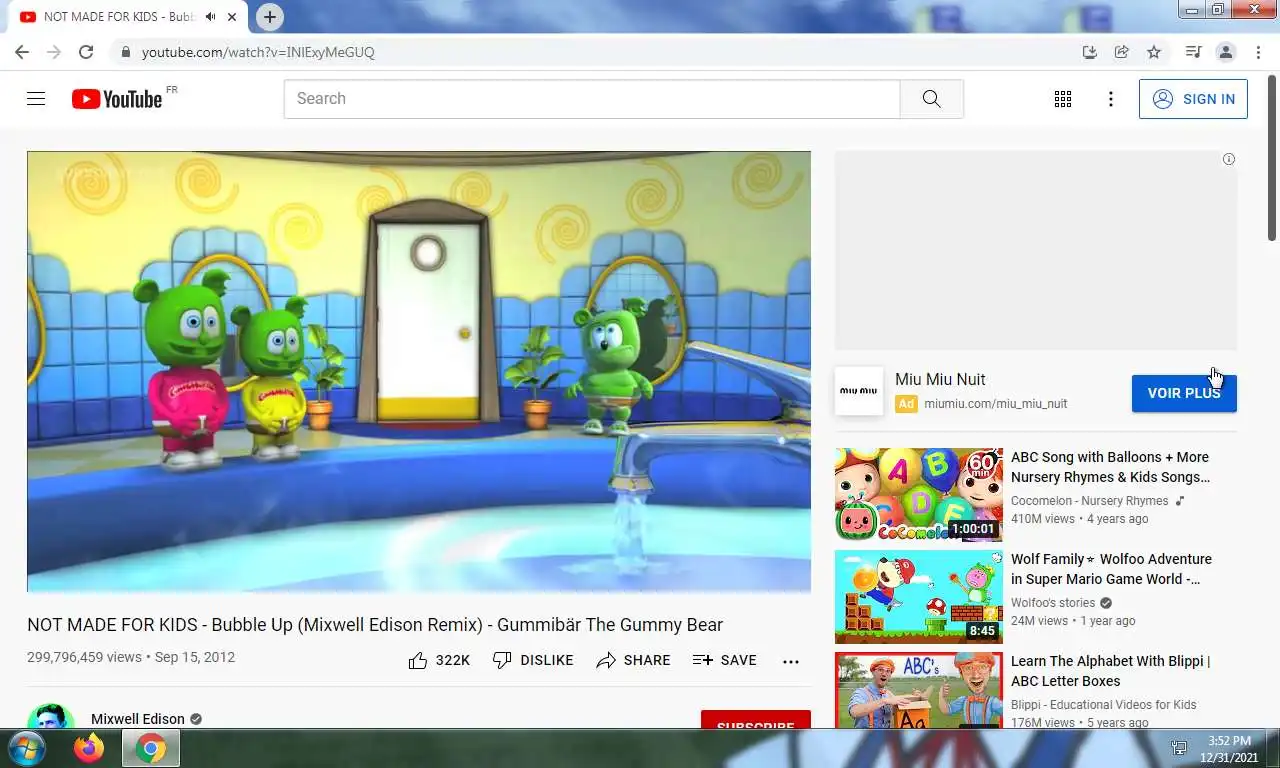Subscribe to Mixwell Edison channel
Screen dimensions: 1280x768
pos(756,720)
